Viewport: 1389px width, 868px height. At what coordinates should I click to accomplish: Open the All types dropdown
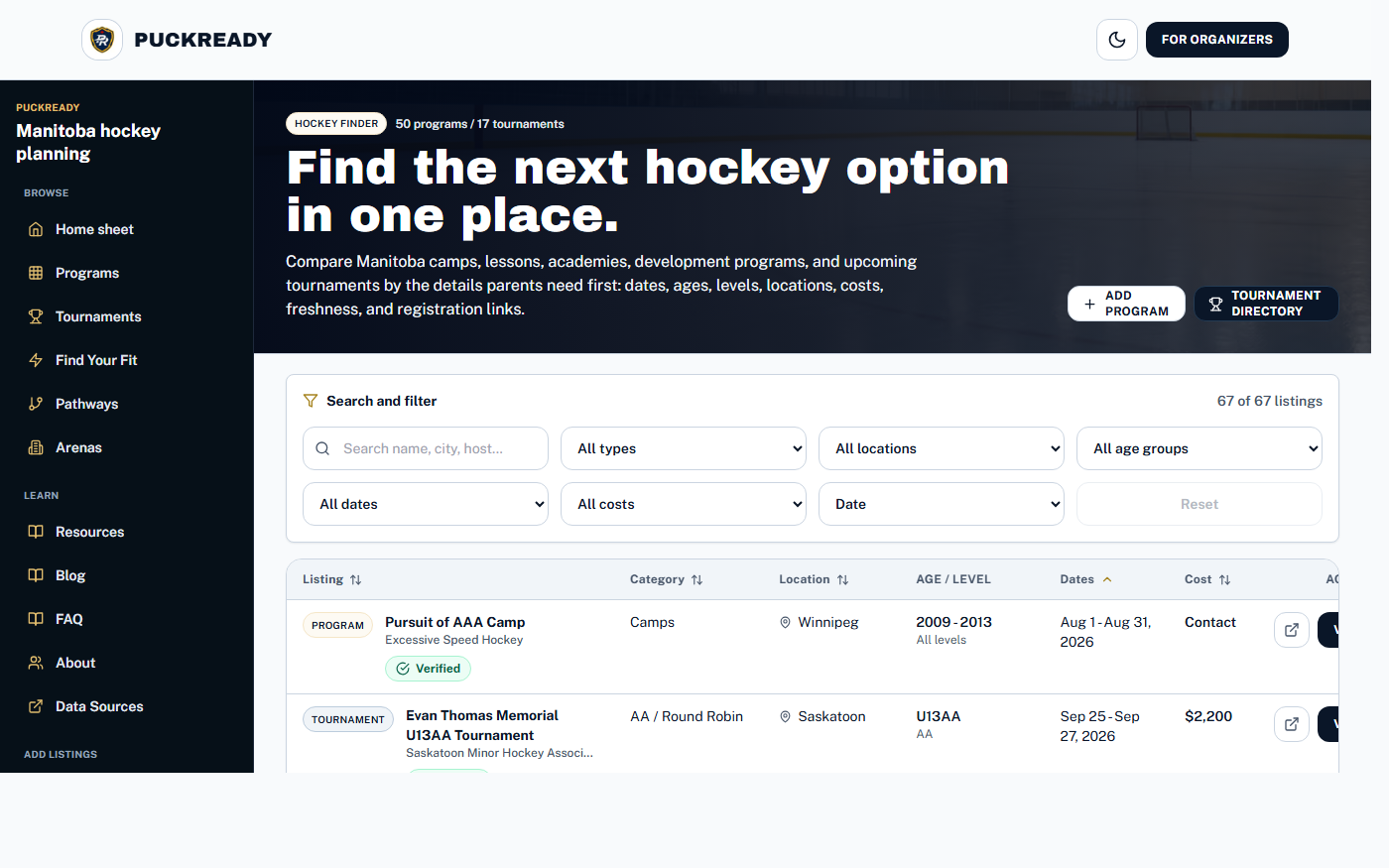(x=684, y=448)
